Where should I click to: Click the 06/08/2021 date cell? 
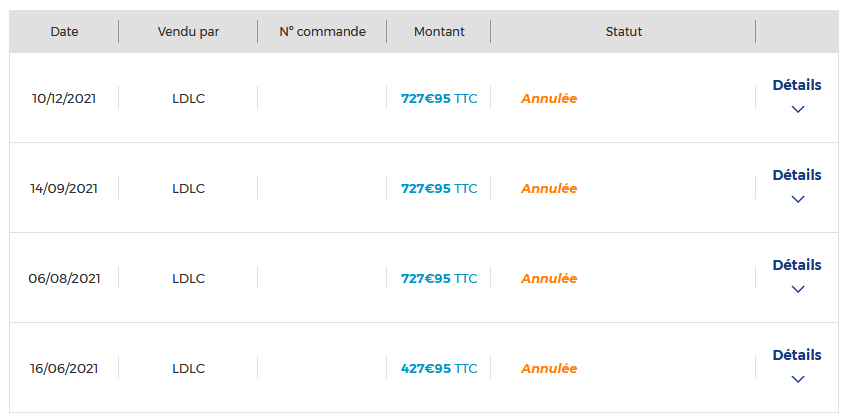click(x=64, y=279)
